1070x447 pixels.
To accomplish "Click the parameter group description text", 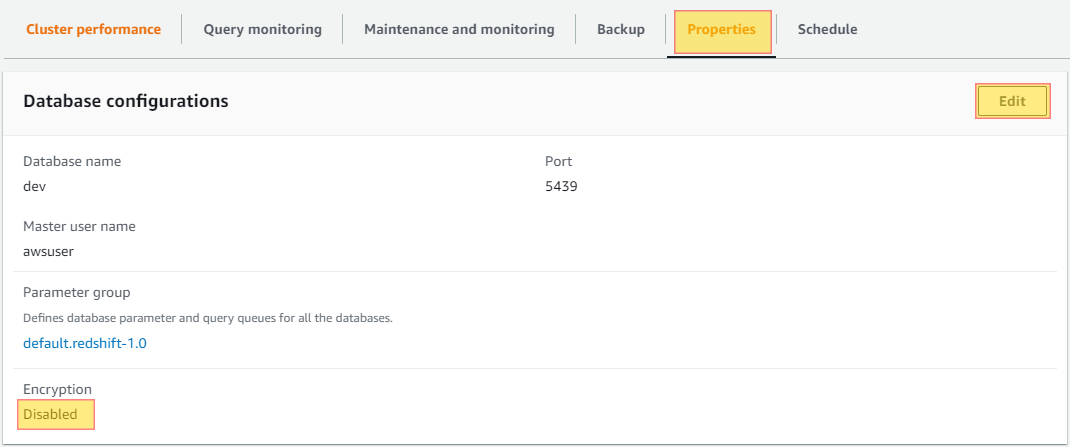I will (208, 318).
